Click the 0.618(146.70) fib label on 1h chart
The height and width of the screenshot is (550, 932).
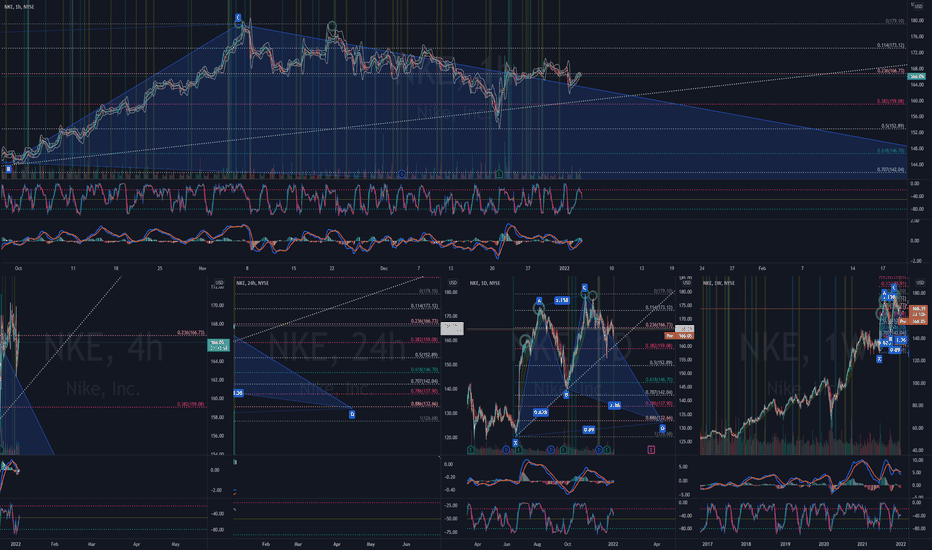click(890, 151)
